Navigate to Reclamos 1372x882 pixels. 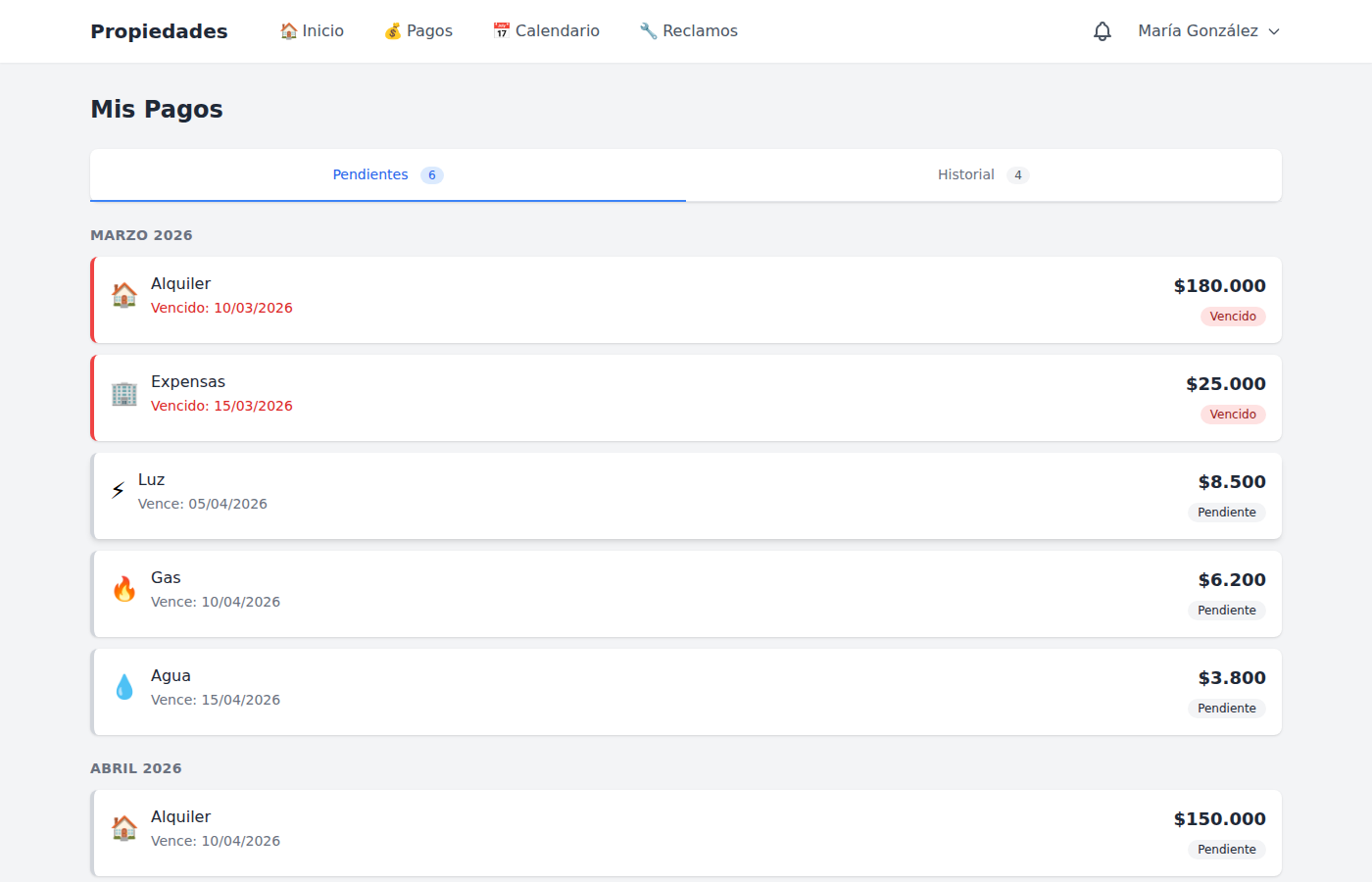[688, 31]
